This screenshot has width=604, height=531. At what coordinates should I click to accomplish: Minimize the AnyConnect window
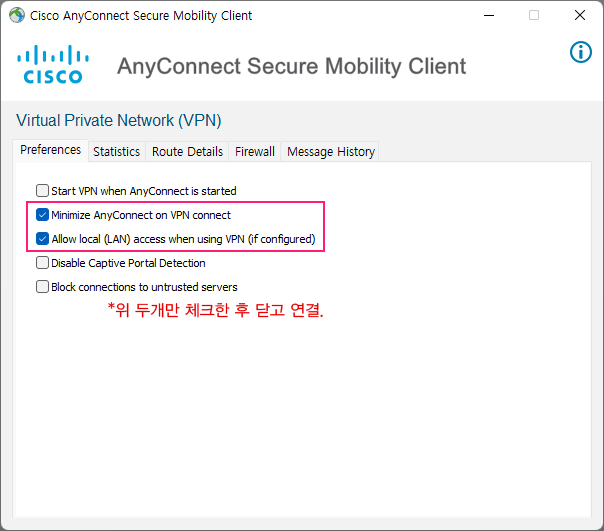488,16
